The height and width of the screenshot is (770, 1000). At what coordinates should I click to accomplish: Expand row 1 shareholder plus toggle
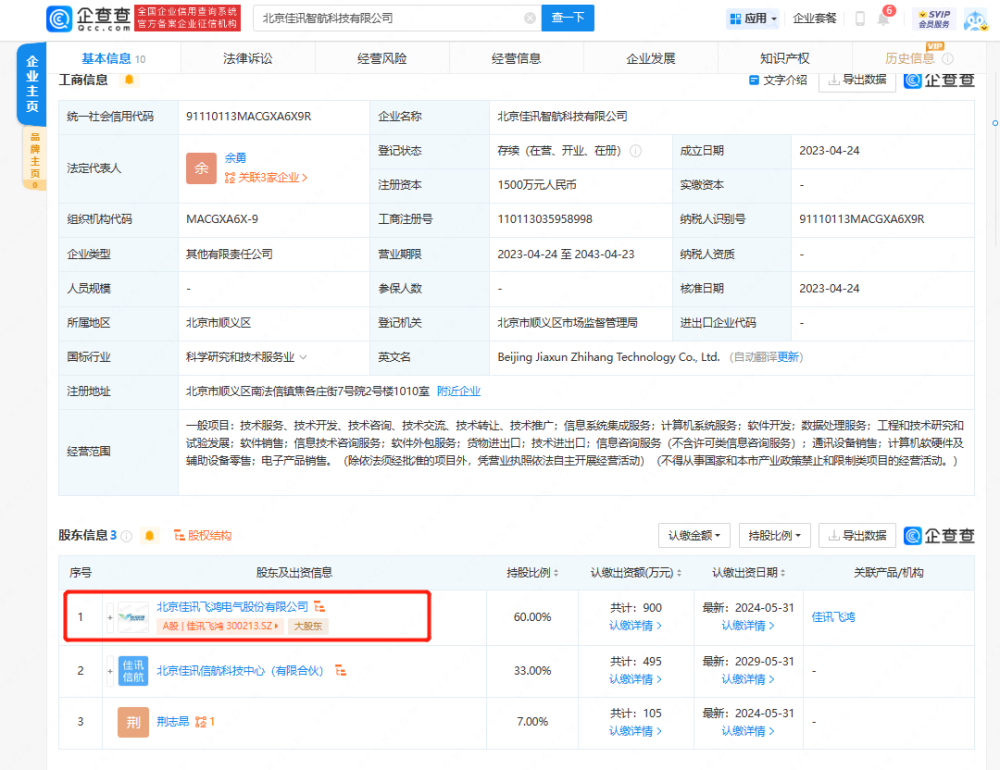click(x=110, y=617)
